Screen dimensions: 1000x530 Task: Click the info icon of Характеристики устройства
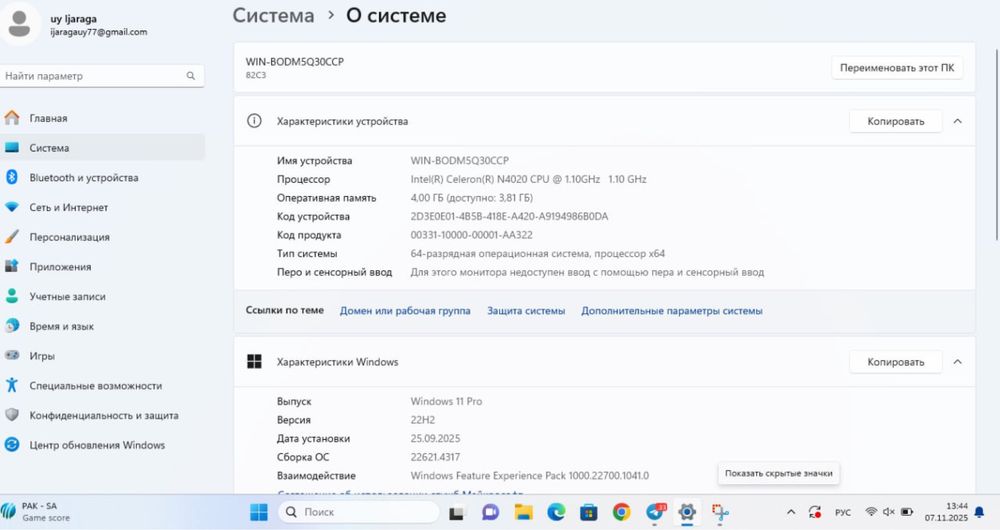(x=254, y=121)
